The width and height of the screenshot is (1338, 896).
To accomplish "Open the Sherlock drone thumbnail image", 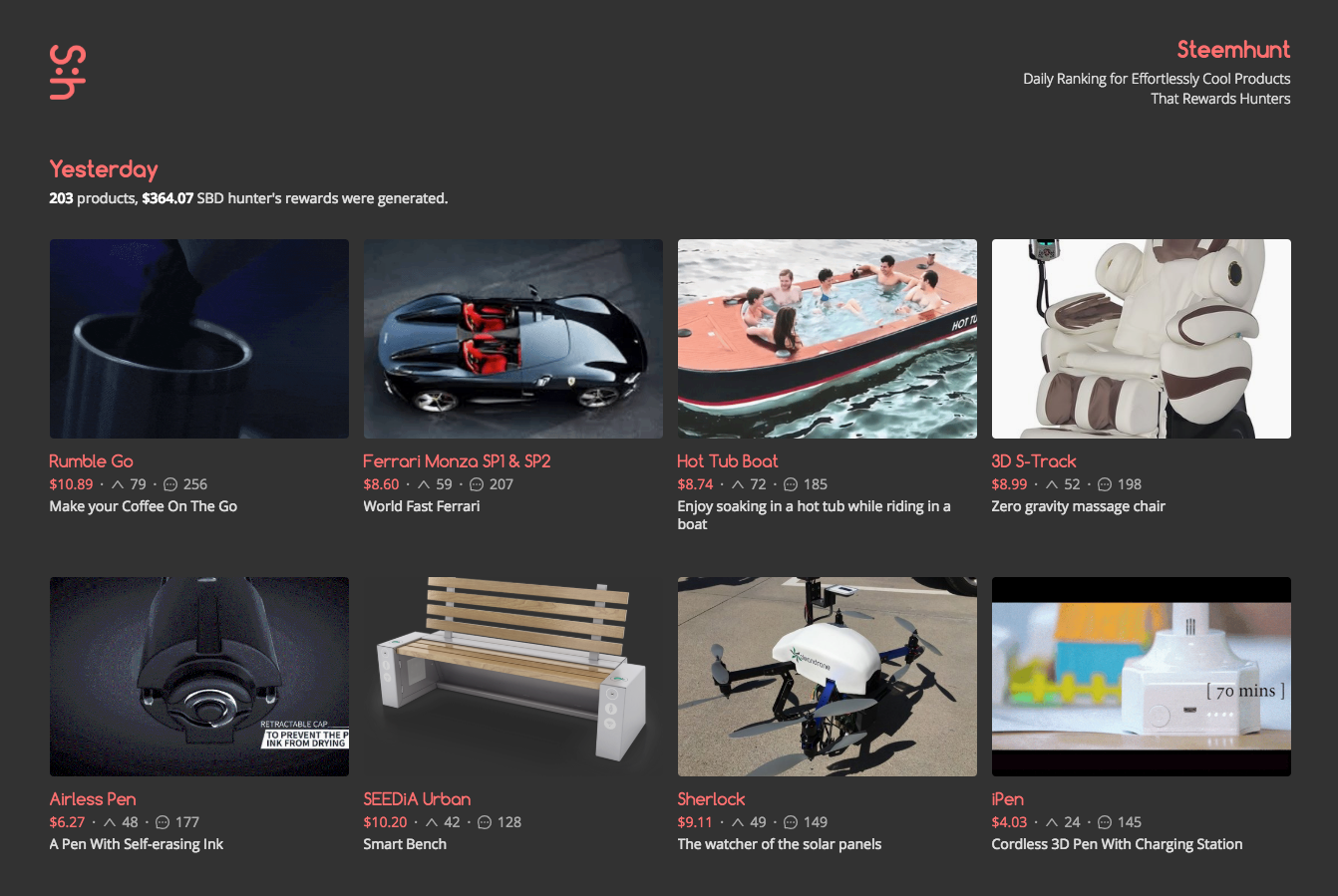I will (828, 677).
